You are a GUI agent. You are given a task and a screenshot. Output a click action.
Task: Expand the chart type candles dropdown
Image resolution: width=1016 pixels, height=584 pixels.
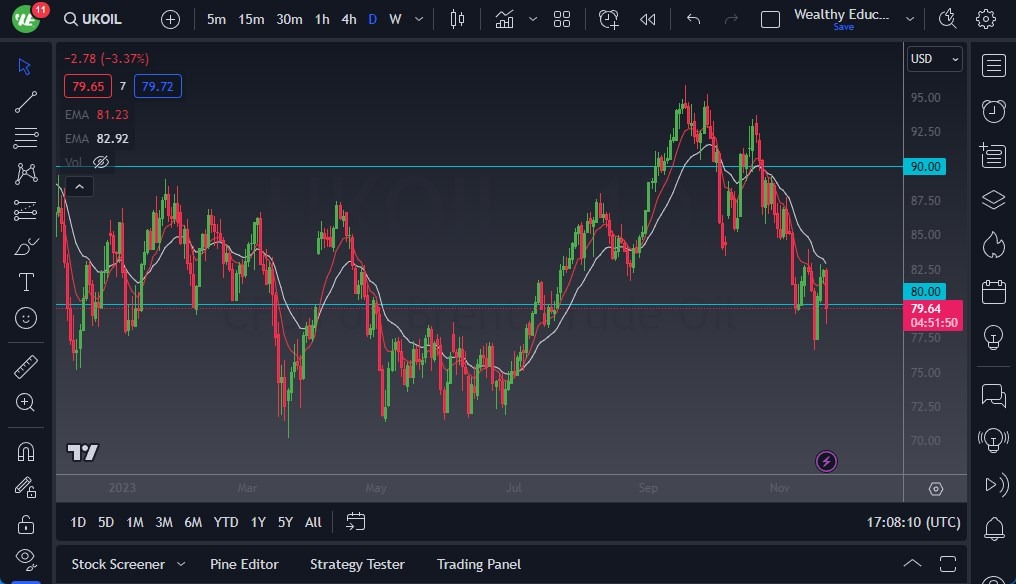coord(457,18)
